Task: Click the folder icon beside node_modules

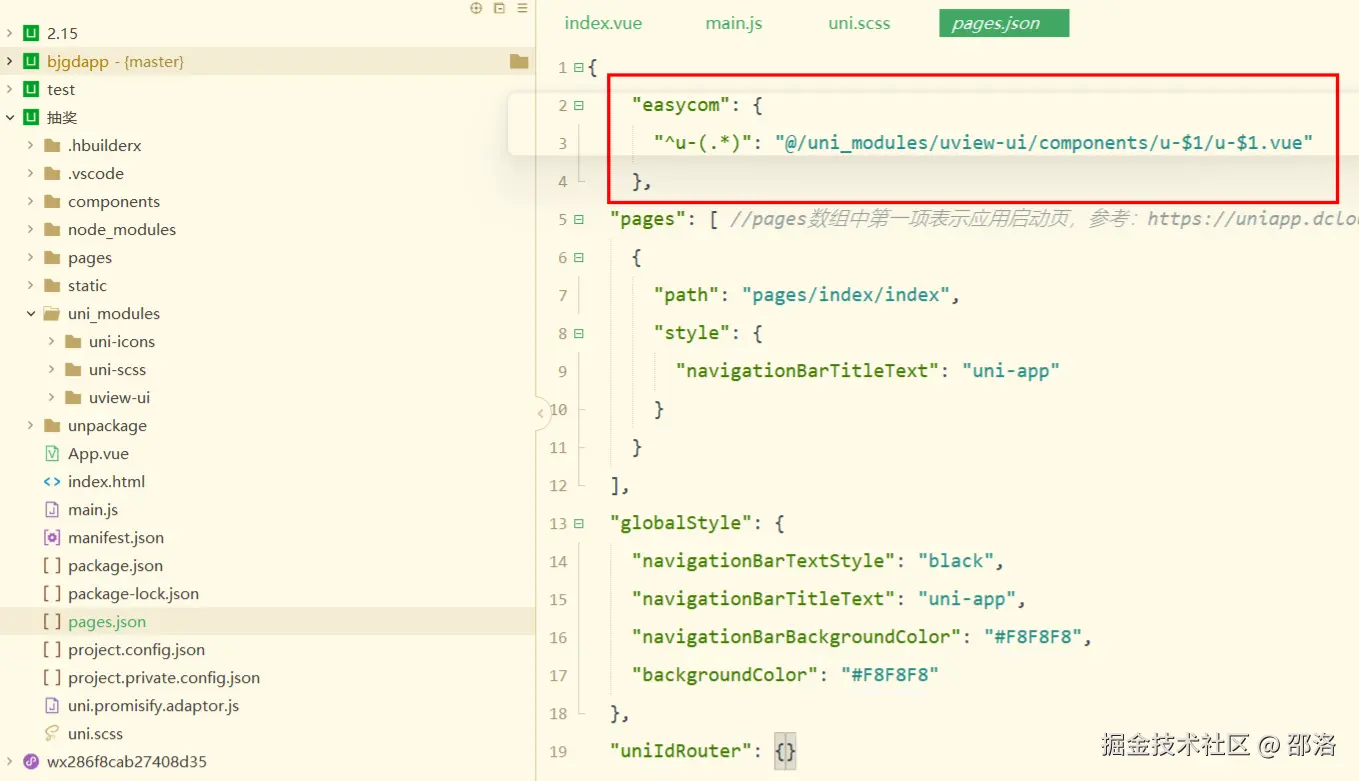Action: [52, 229]
